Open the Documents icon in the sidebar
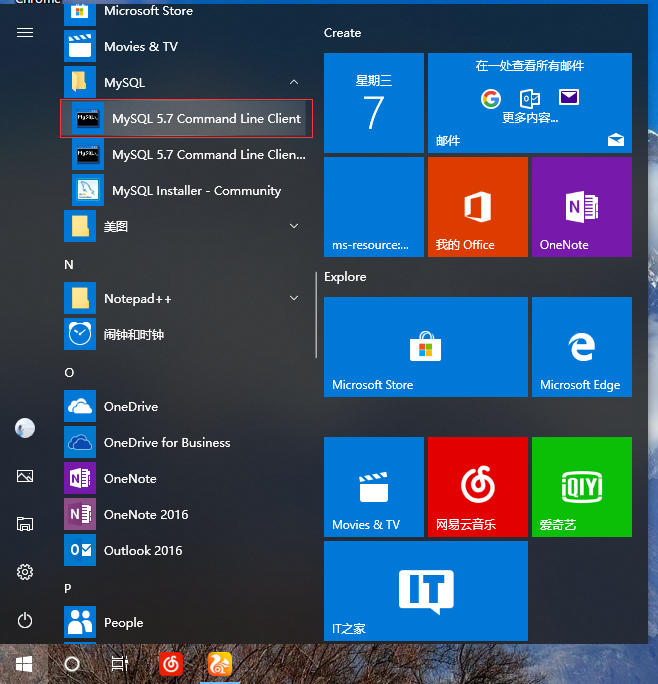Viewport: 658px width, 684px height. coord(25,524)
